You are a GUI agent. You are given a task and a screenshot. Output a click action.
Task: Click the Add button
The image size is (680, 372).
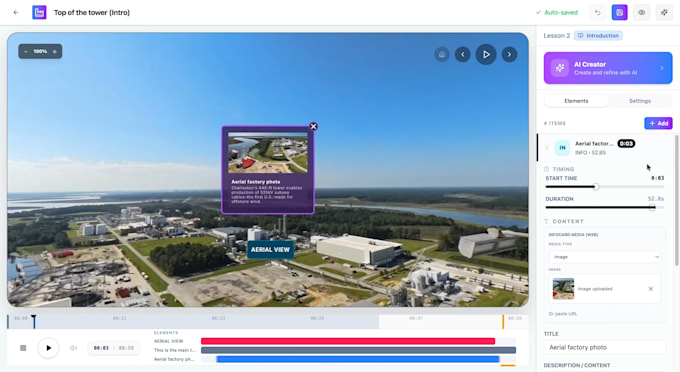[658, 123]
